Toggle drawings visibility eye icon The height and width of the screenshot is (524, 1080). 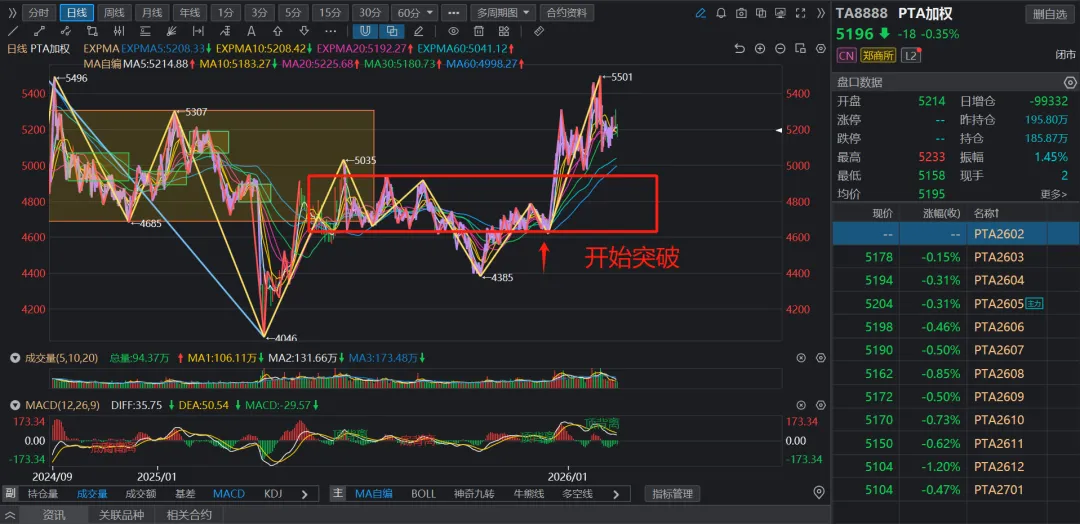point(453,31)
